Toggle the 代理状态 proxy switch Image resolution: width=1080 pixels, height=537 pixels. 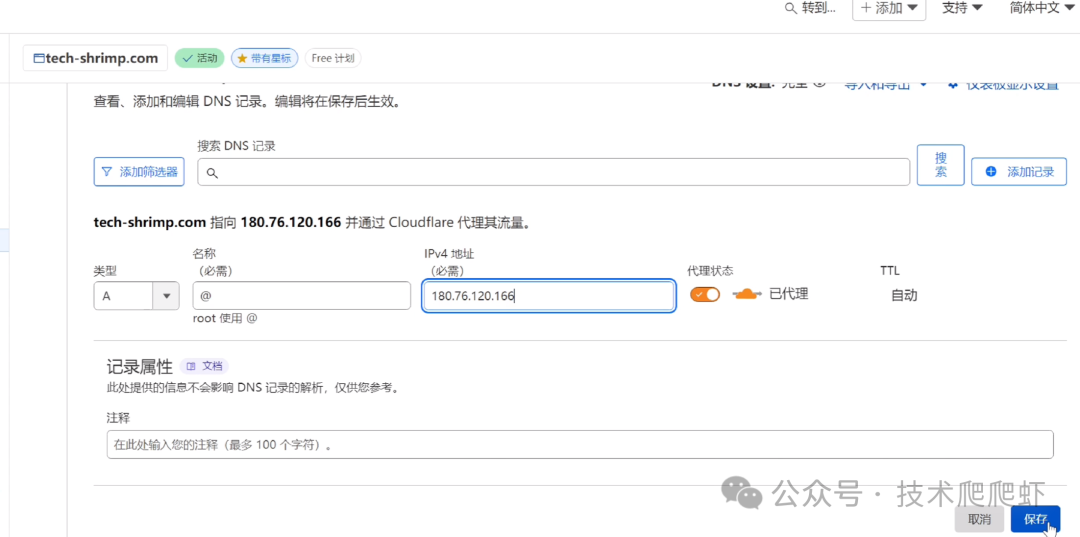[705, 294]
